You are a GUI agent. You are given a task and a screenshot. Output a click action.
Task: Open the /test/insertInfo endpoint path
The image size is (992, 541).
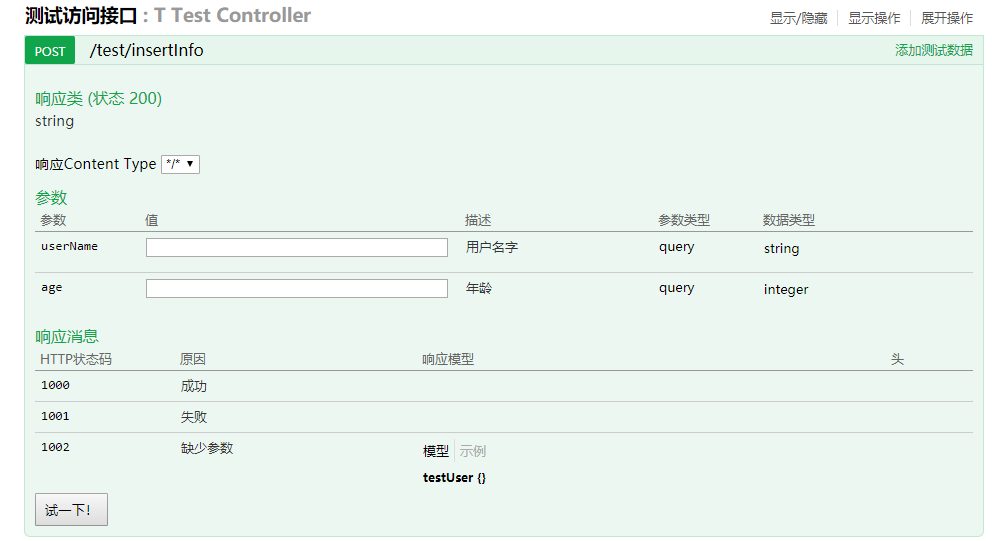coord(146,51)
